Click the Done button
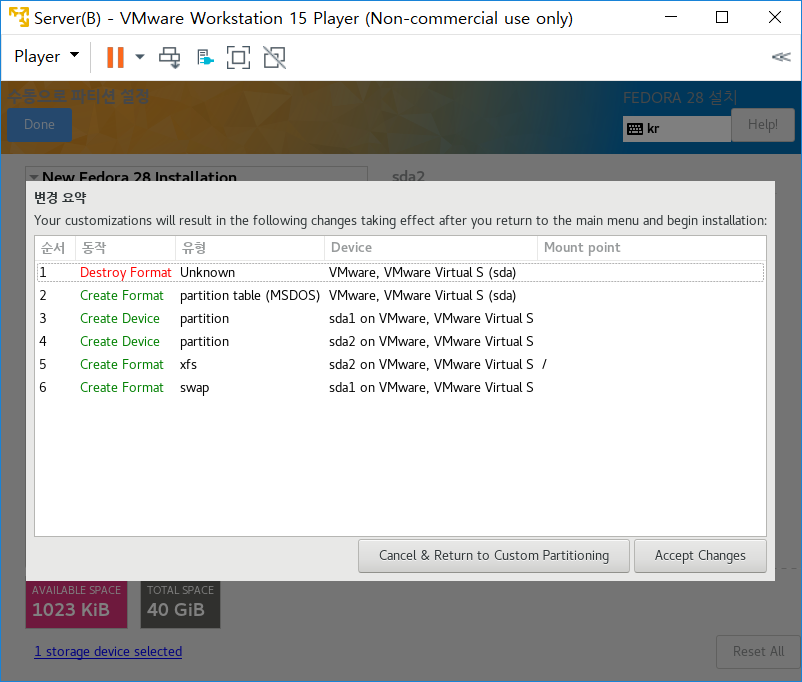The width and height of the screenshot is (802, 682). (x=39, y=124)
